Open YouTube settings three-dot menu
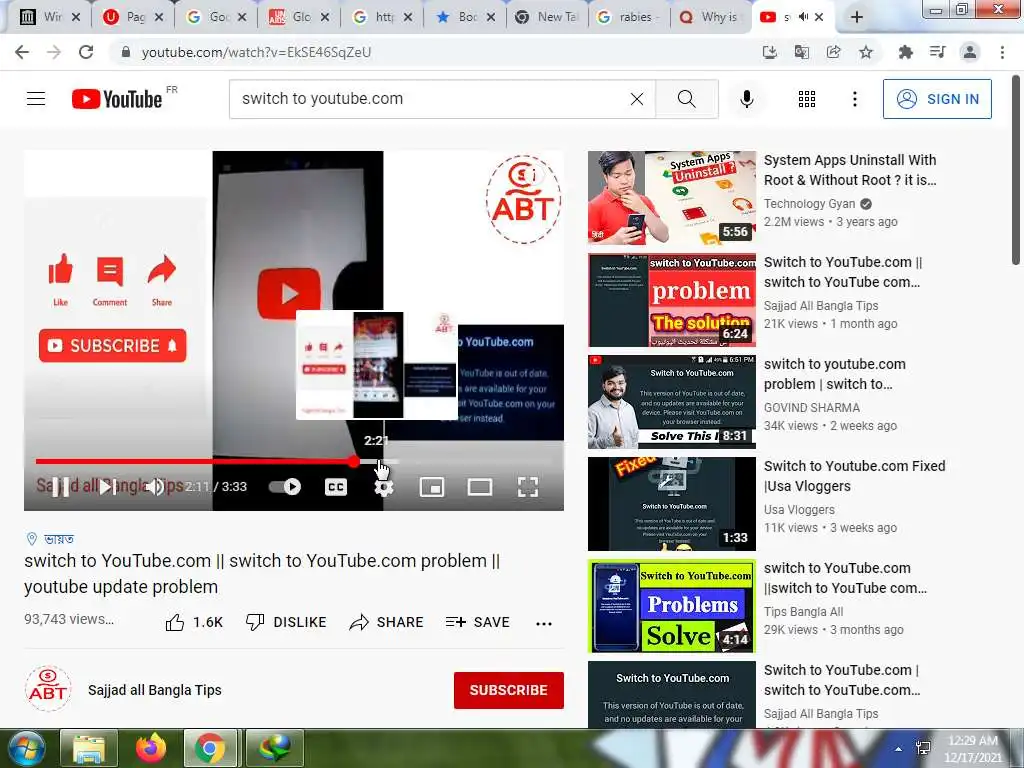Screen dimensions: 1024x768 (x=854, y=99)
